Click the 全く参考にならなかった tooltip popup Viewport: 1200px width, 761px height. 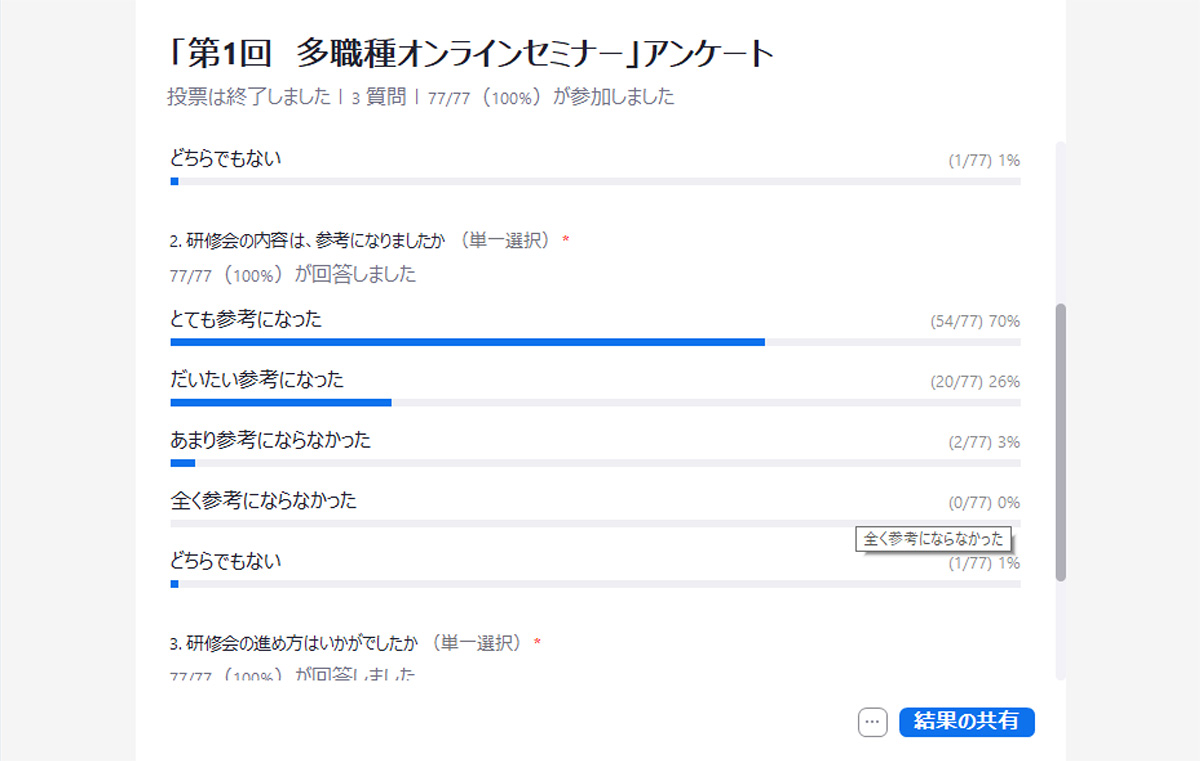(933, 539)
